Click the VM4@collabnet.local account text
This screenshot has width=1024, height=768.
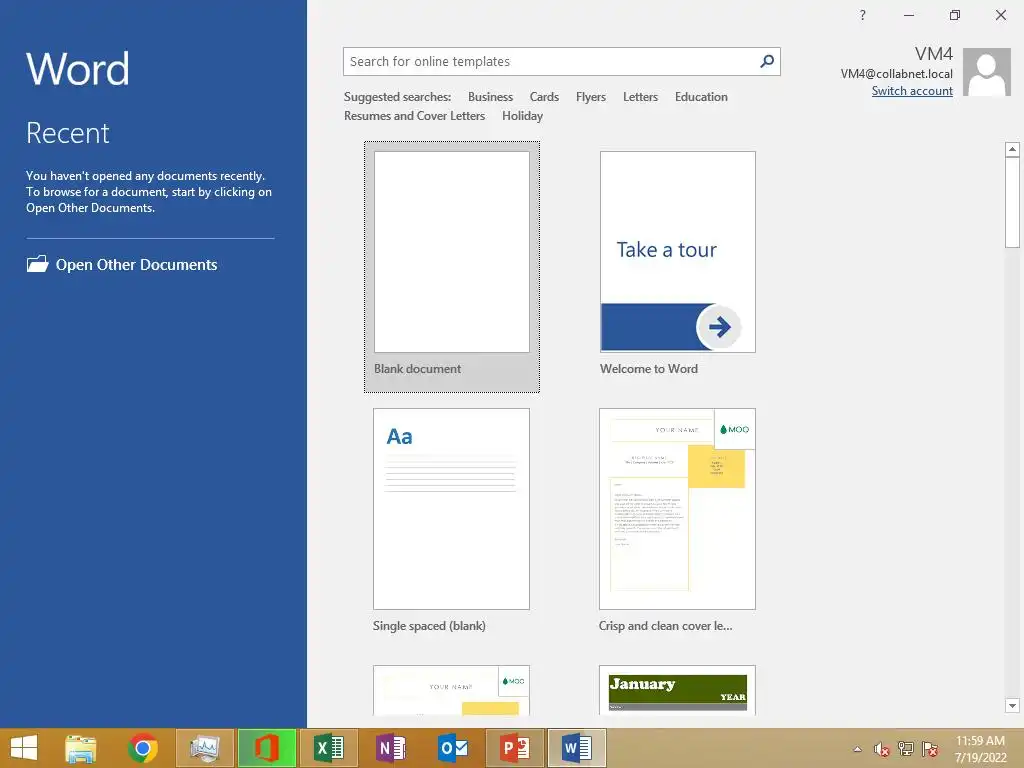click(x=896, y=74)
